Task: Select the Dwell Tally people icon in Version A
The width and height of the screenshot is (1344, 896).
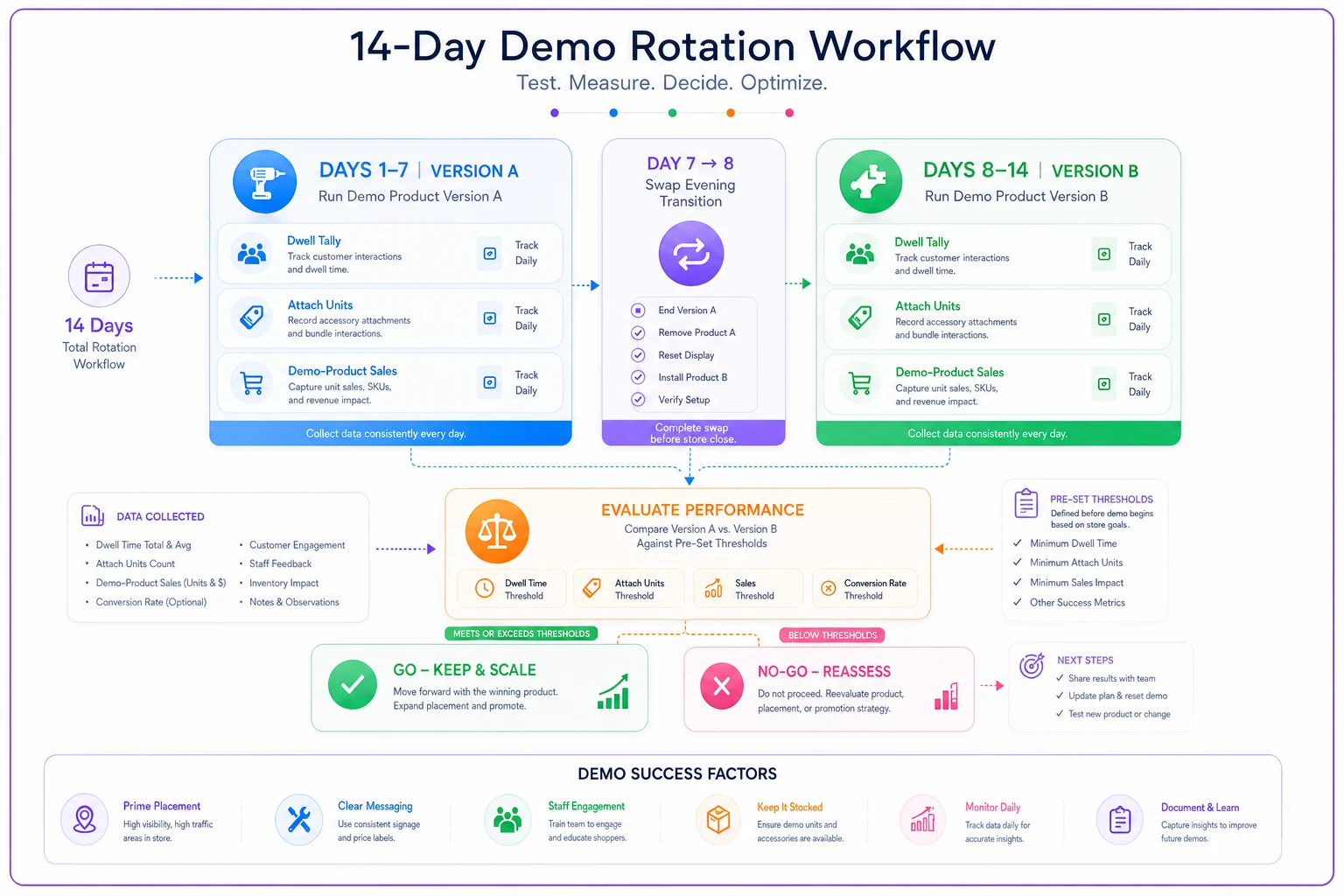Action: point(252,254)
